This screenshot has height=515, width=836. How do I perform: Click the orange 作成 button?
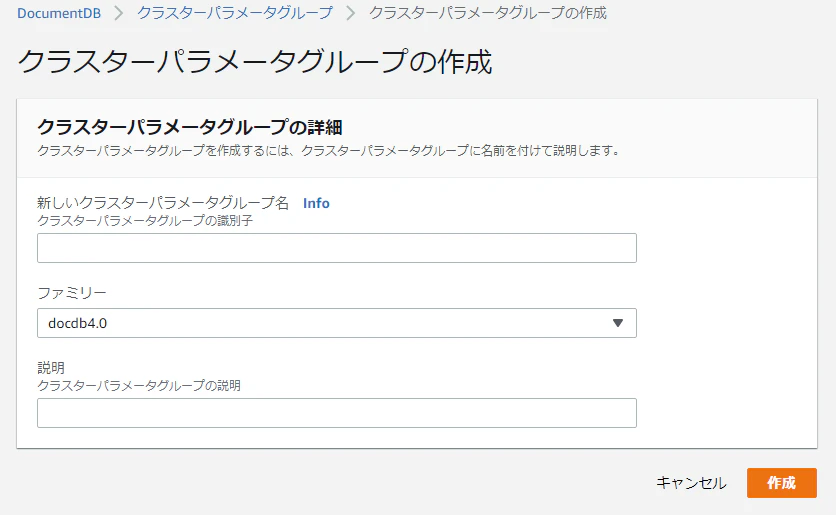(782, 483)
